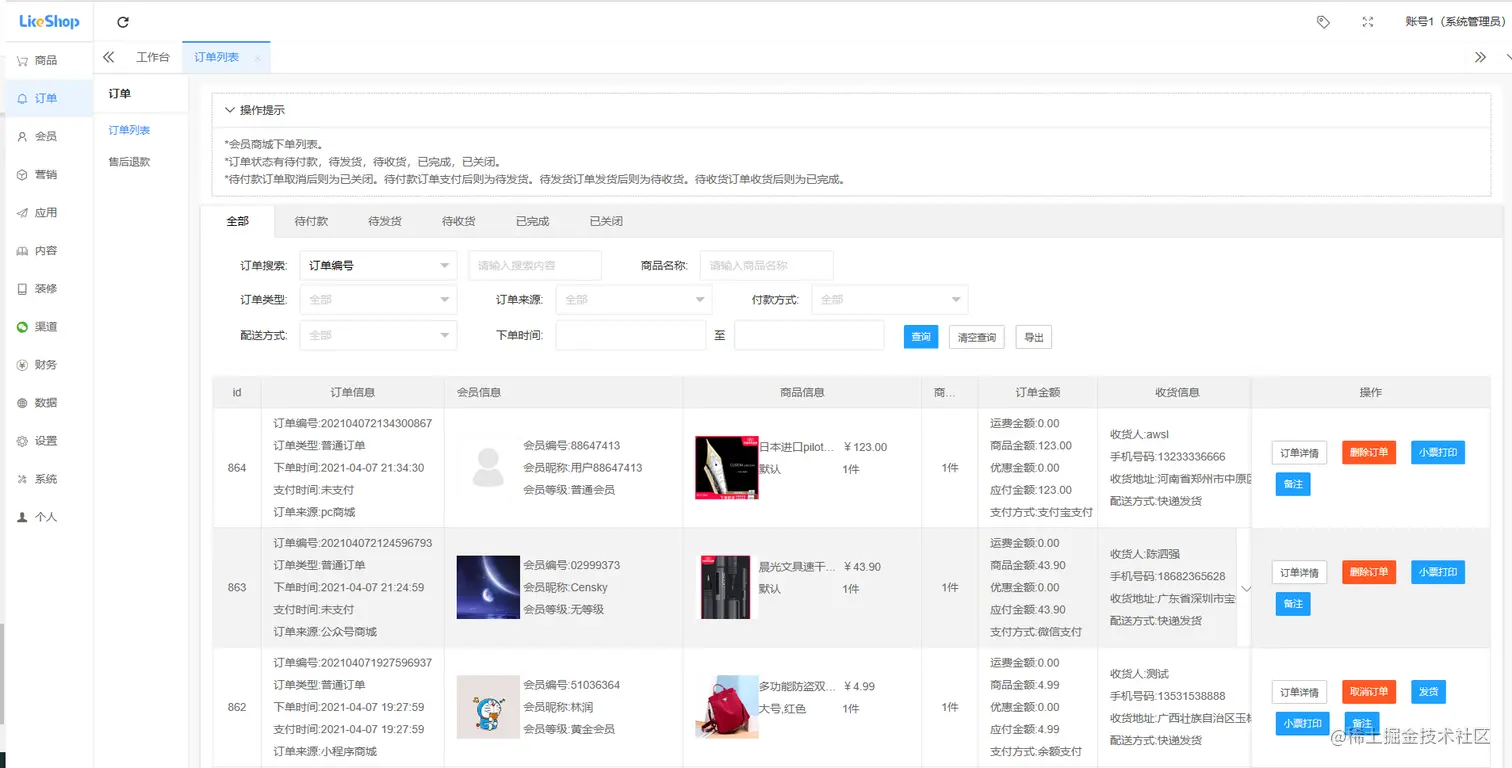Screen dimensions: 1512x768
Task: Open the 应用 section in the sidebar
Action: coord(46,212)
